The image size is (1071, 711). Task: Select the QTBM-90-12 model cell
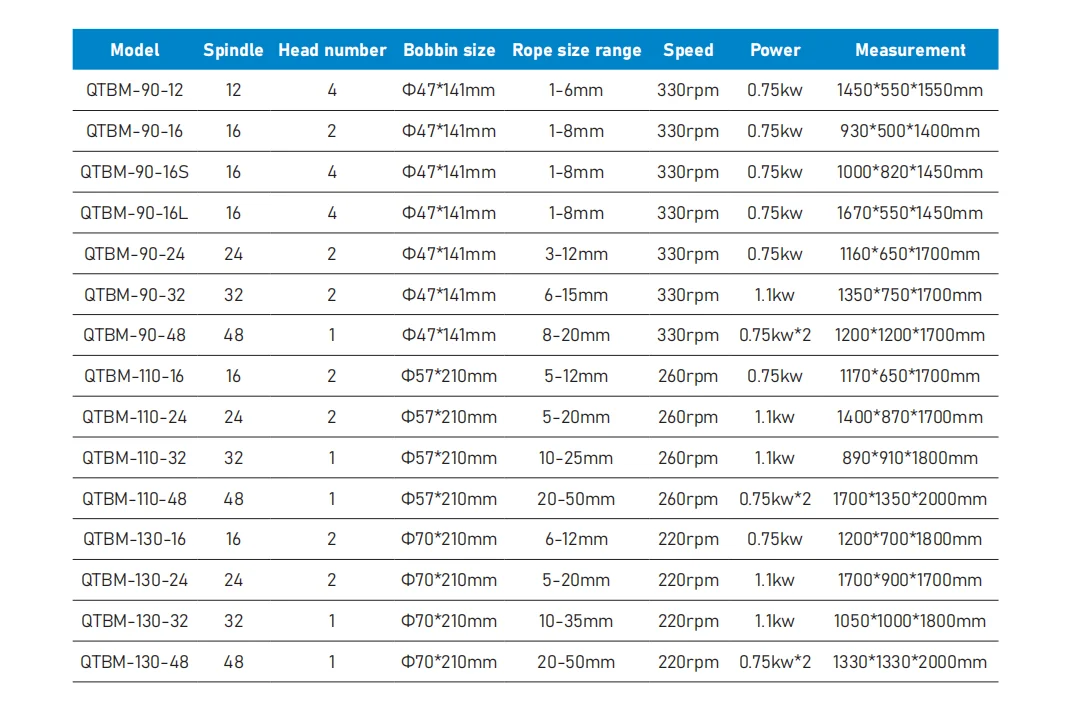135,90
